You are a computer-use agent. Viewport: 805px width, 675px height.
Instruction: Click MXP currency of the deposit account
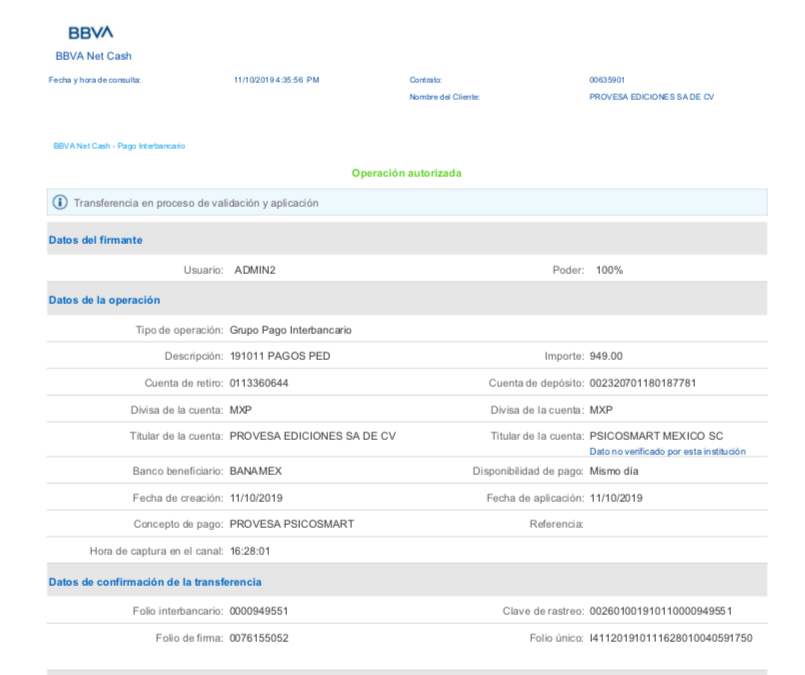(x=601, y=410)
